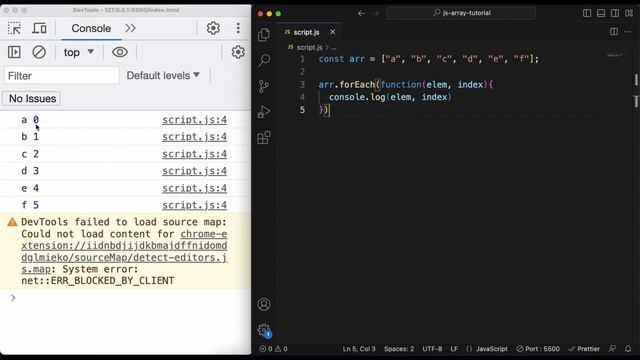Open DevTools settings gear in the main toolbar

point(213,28)
